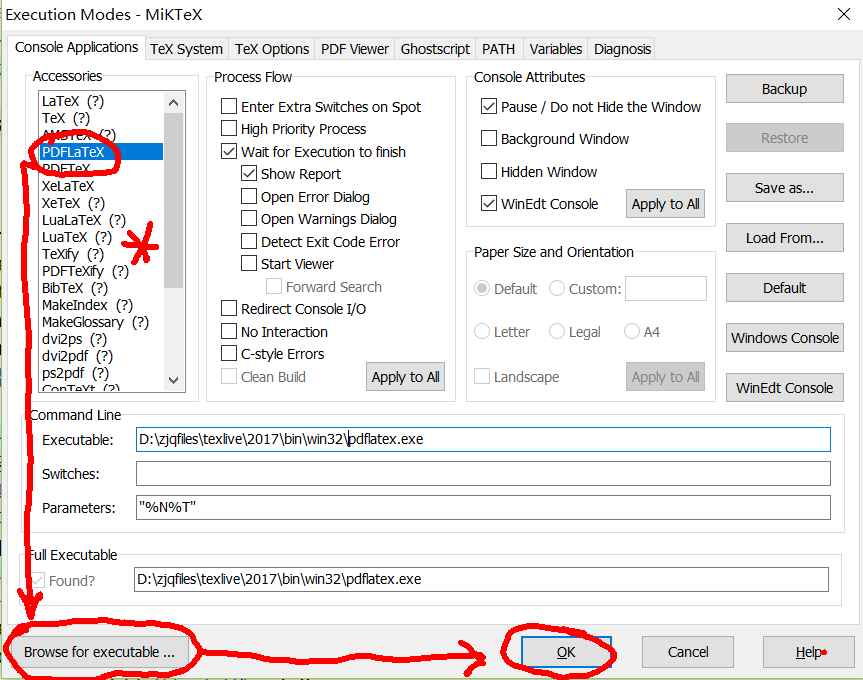
Task: Click the Backup button
Action: [x=784, y=89]
